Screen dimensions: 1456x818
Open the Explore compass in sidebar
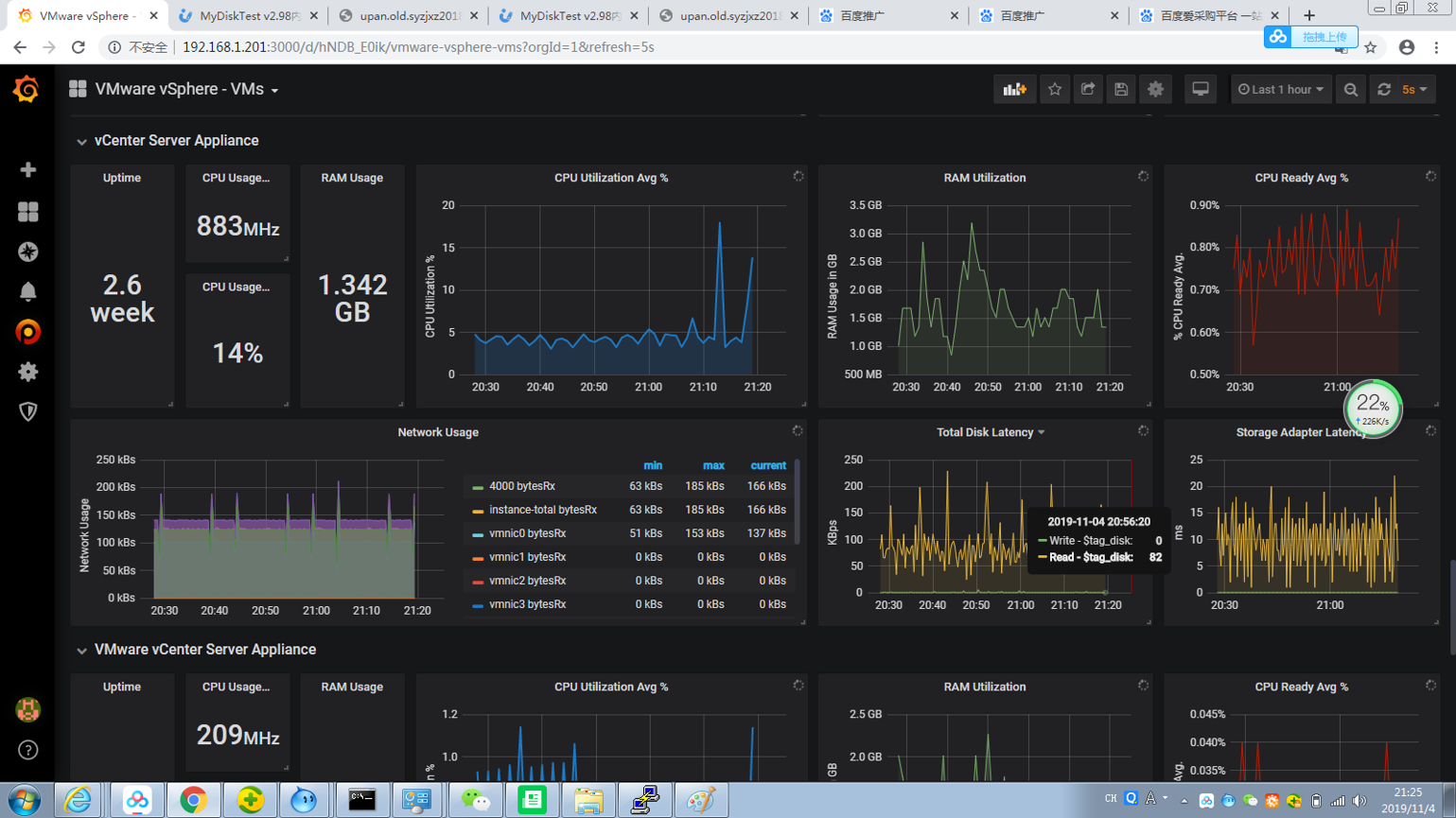(27, 252)
